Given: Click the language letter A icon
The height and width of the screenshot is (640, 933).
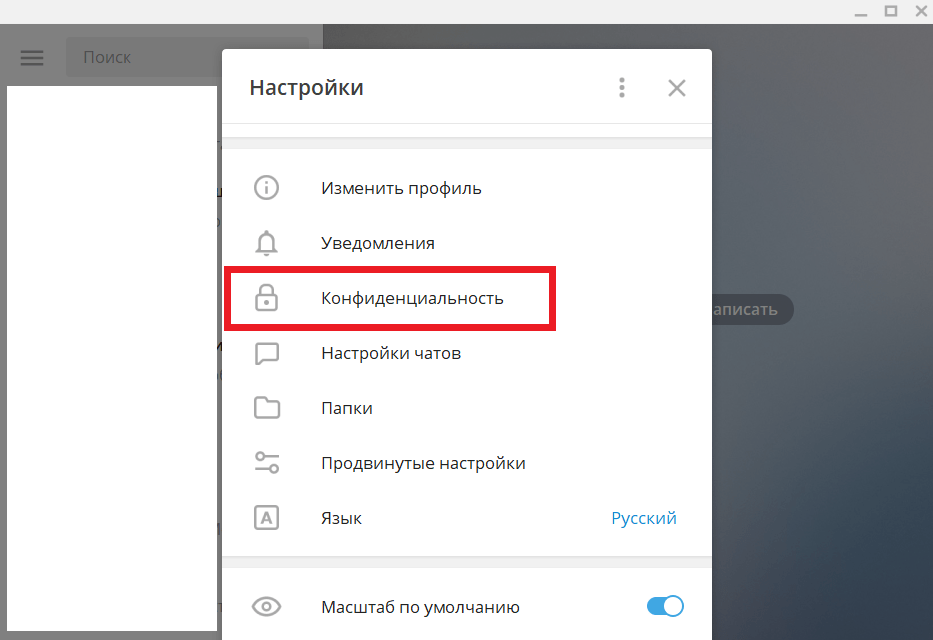Looking at the screenshot, I should tap(266, 518).
